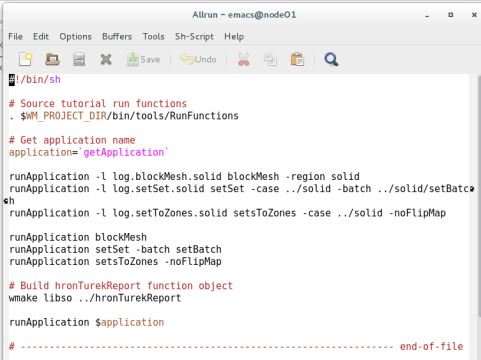This screenshot has height=360, width=481.
Task: Click 'log.setToZones.solid' text
Action: 170,213
